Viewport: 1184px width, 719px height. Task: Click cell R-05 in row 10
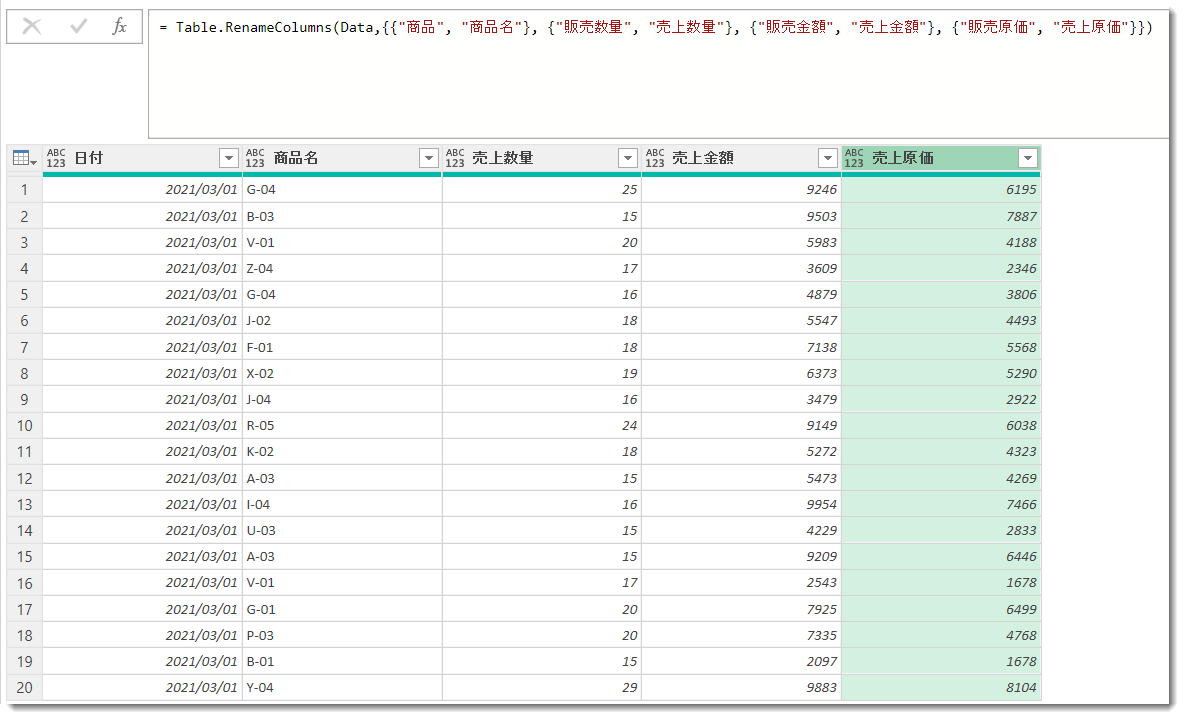(x=341, y=425)
